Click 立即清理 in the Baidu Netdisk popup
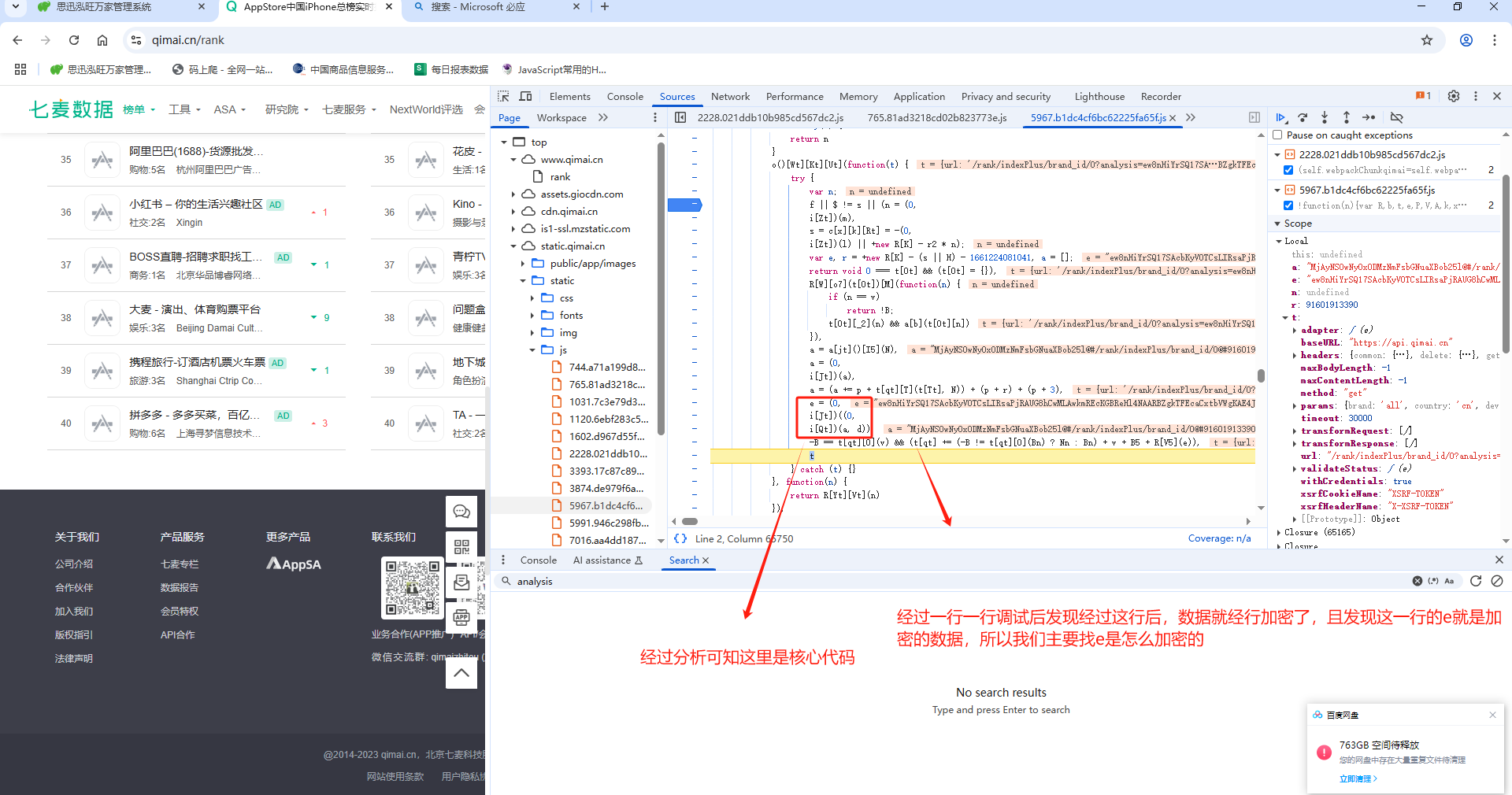This screenshot has height=795, width=1512. pyautogui.click(x=1356, y=778)
